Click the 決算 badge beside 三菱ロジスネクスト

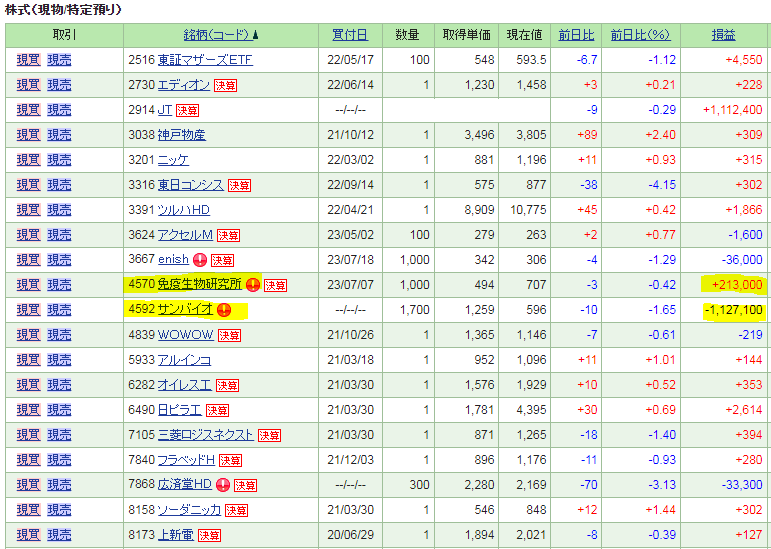[x=269, y=436]
